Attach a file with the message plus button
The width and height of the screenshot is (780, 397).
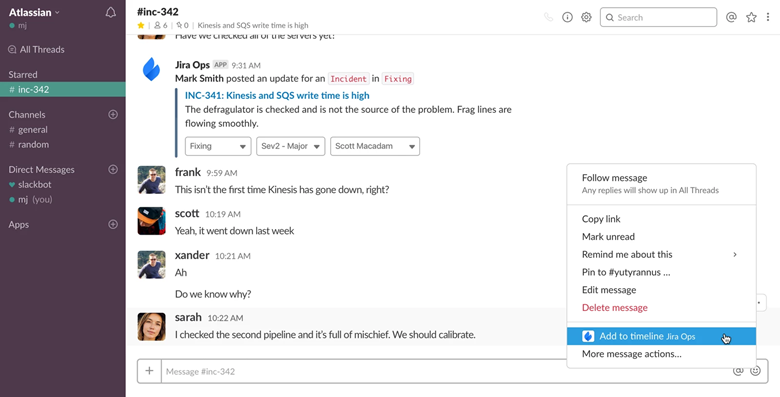149,371
